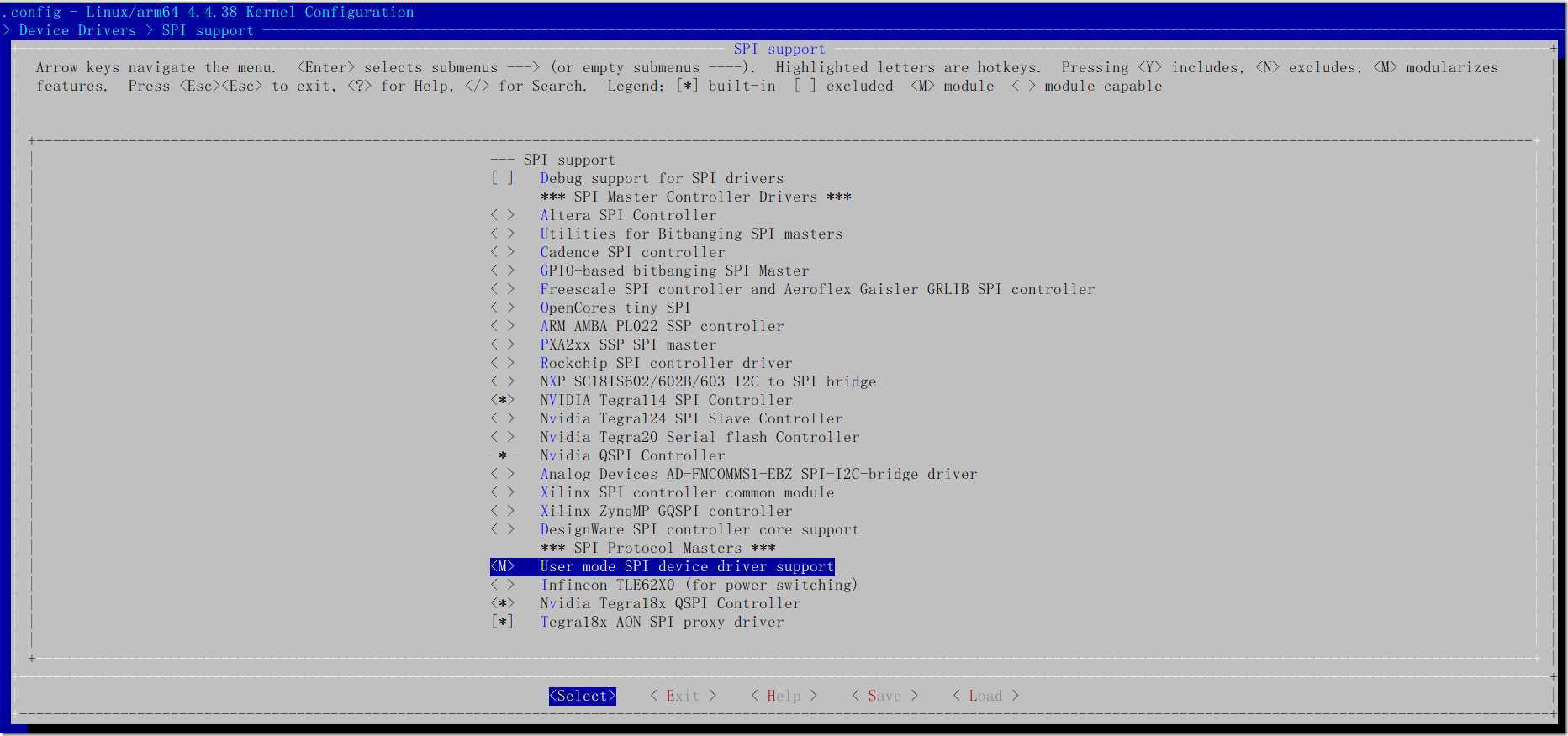Select Rockchip SPI controller driver label
The height and width of the screenshot is (736, 1568).
[666, 363]
